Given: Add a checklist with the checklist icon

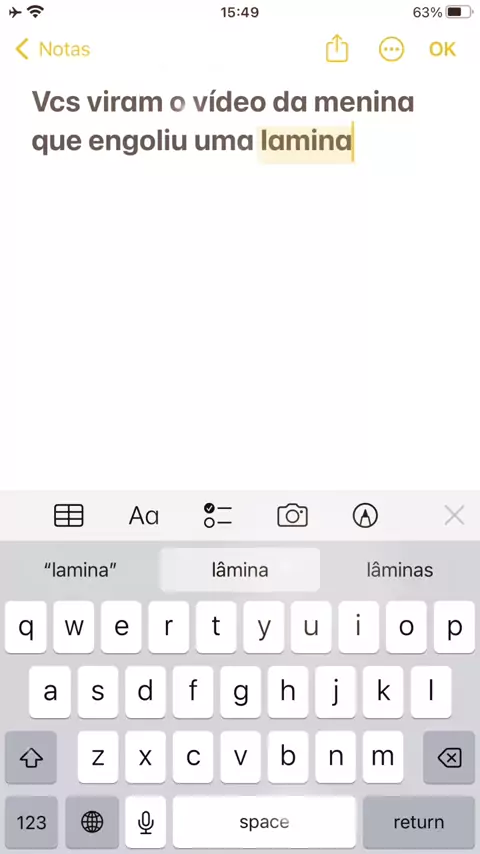Looking at the screenshot, I should [217, 515].
